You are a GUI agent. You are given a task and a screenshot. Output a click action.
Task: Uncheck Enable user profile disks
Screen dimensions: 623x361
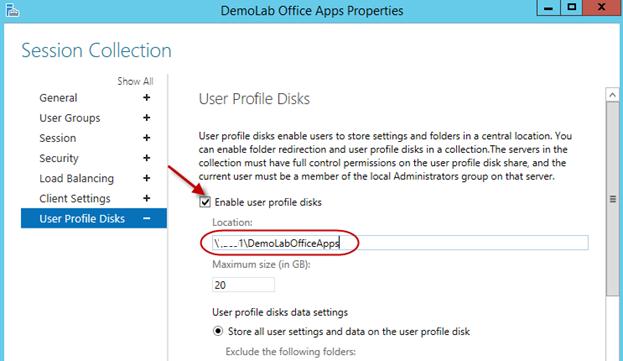click(205, 202)
